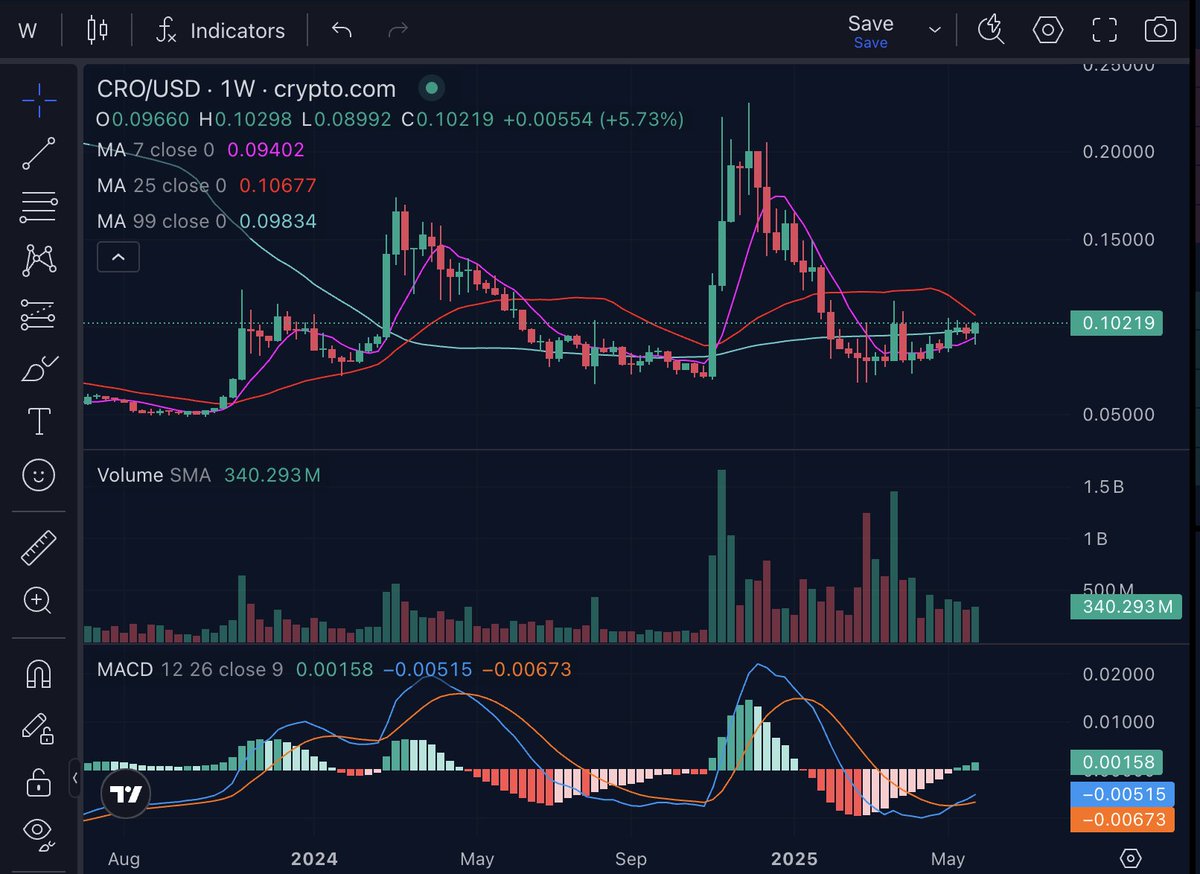
Task: Open the Save layout dropdown arrow
Action: (x=933, y=30)
